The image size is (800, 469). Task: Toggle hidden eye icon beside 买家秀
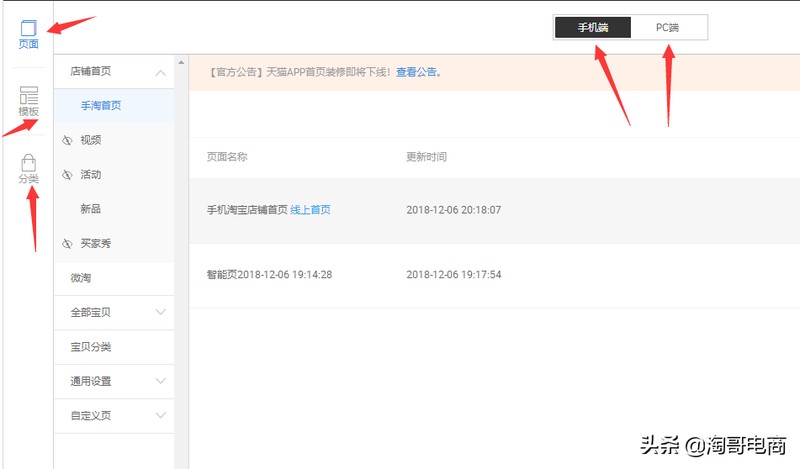67,243
